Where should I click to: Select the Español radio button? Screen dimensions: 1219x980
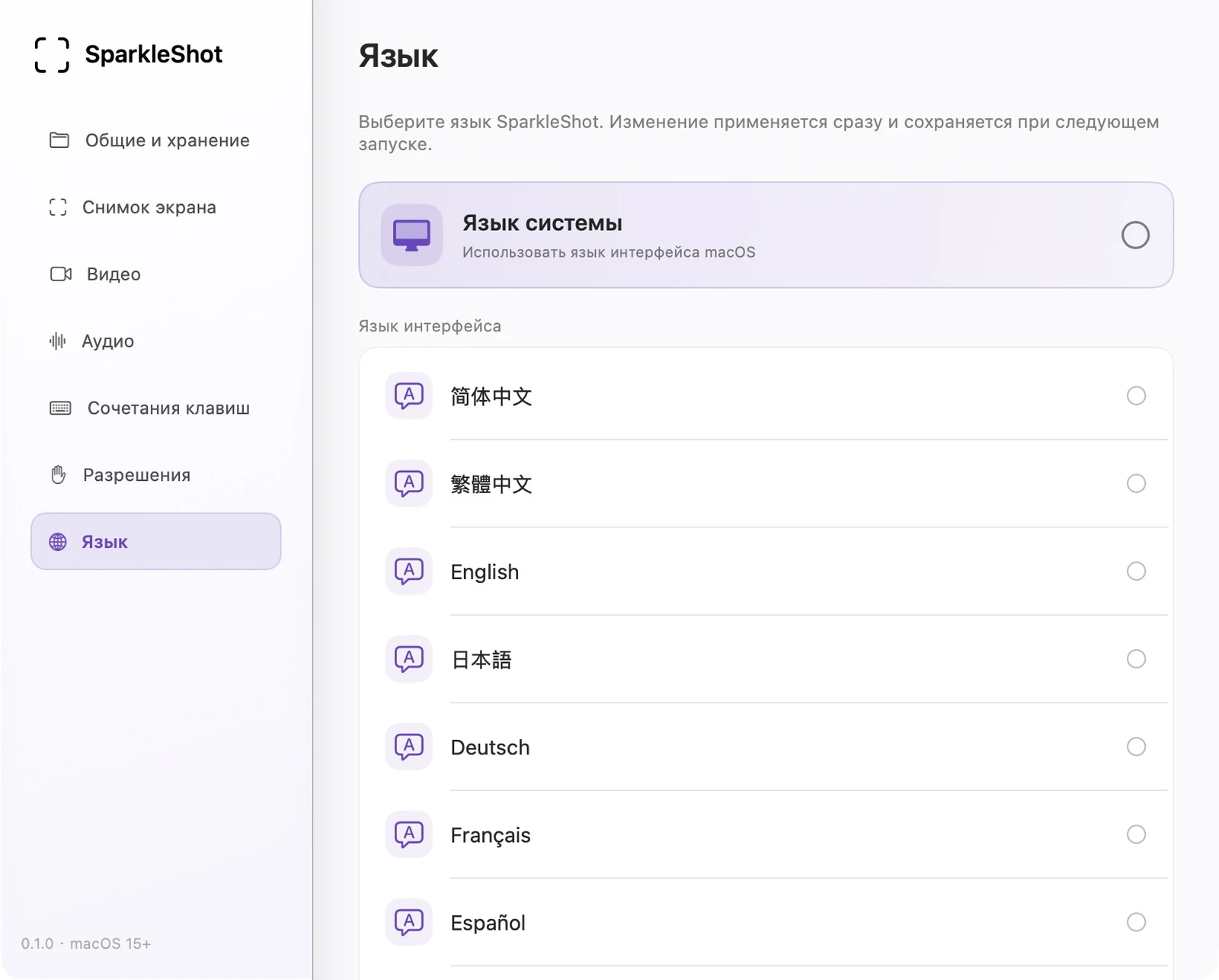pyautogui.click(x=1136, y=922)
